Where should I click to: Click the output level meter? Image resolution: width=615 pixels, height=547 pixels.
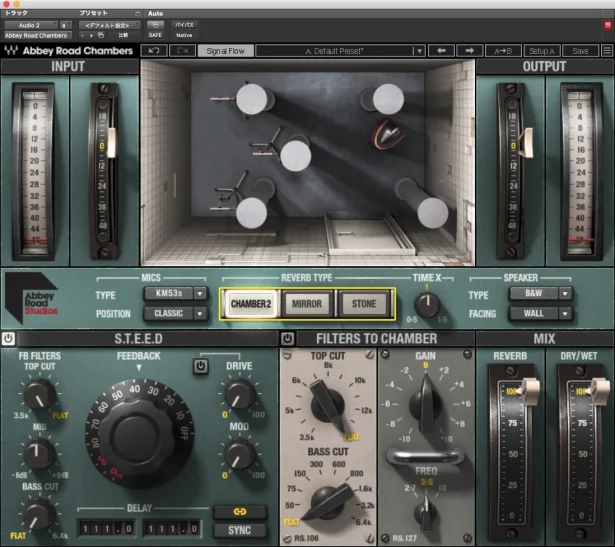point(580,171)
